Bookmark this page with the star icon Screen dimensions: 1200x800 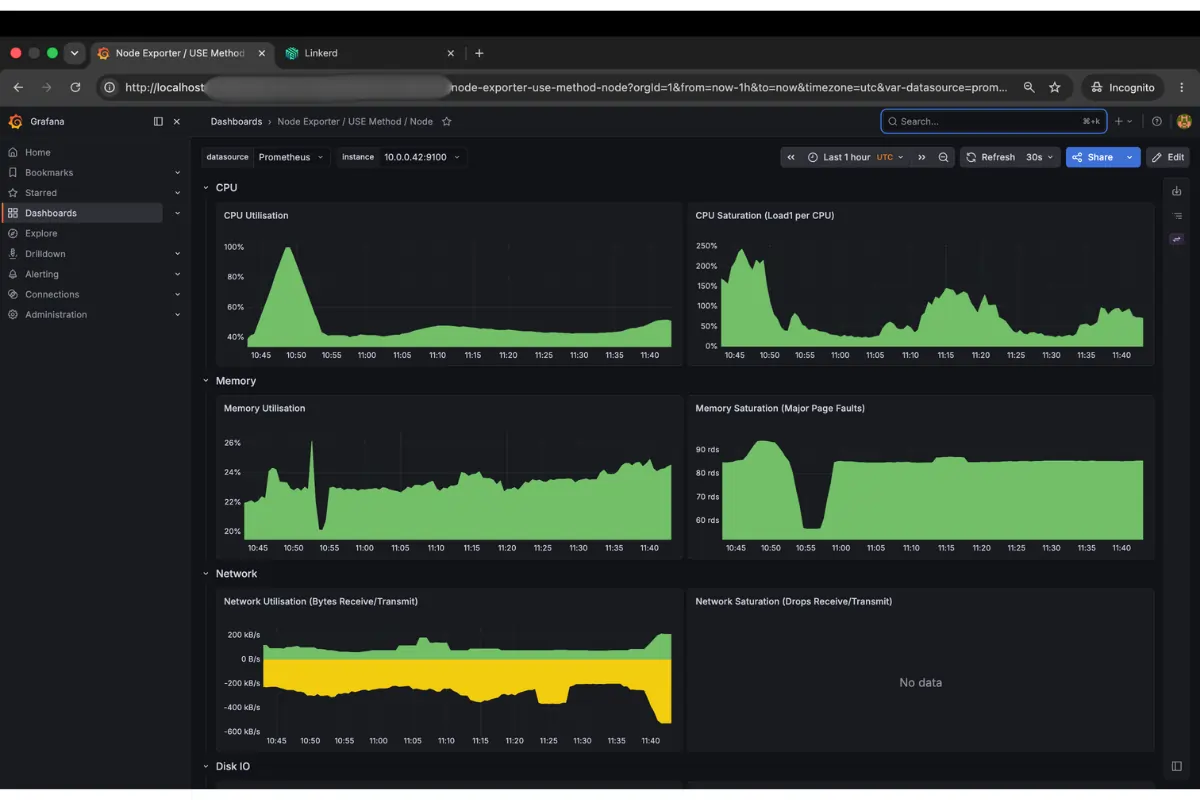(x=1054, y=88)
